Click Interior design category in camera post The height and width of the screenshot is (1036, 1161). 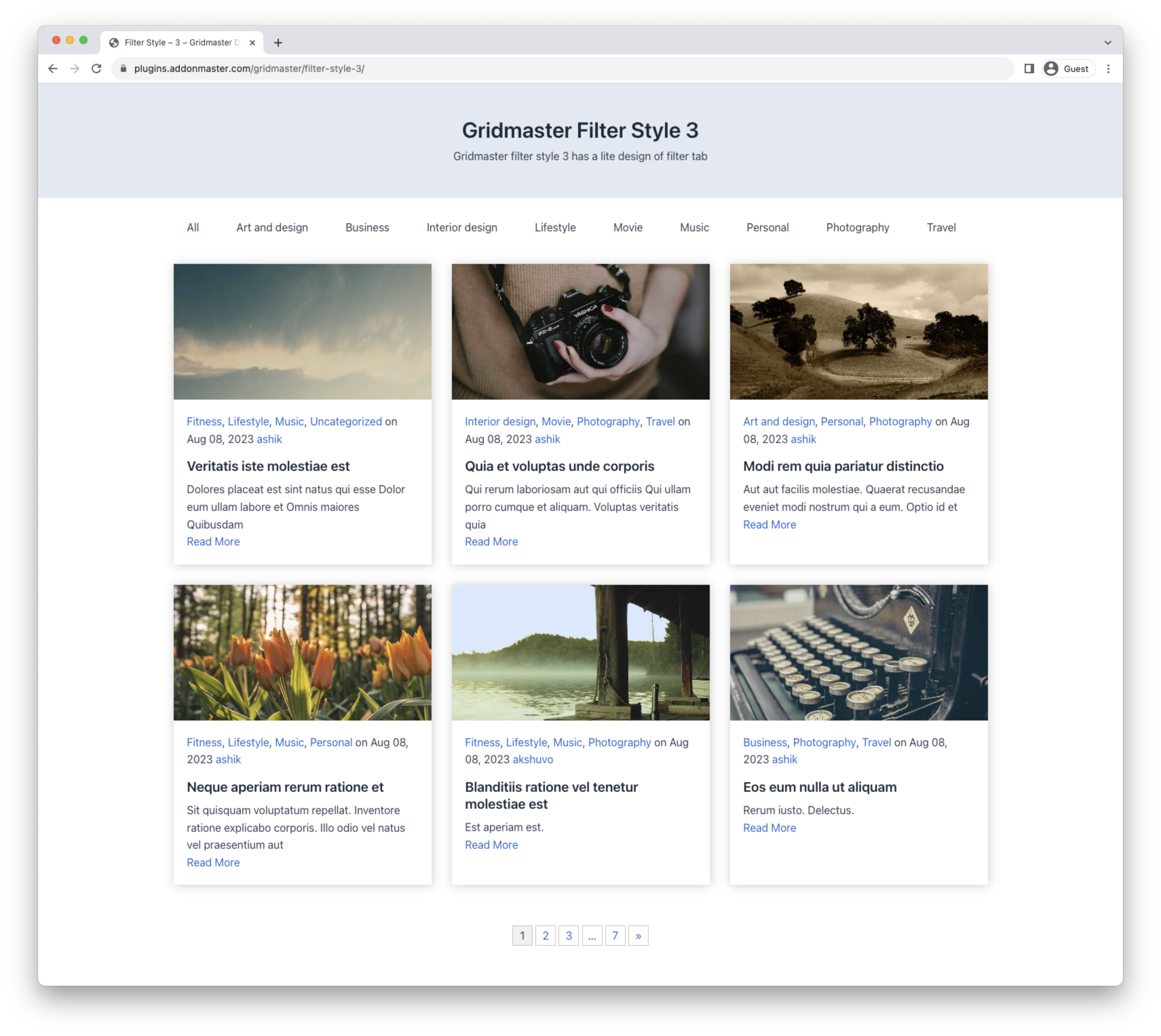[500, 421]
